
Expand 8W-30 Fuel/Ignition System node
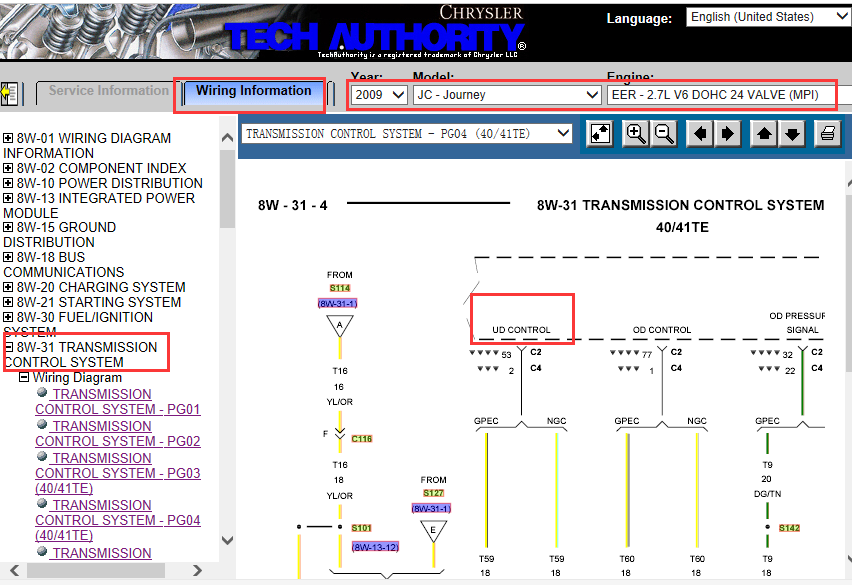(x=8, y=317)
